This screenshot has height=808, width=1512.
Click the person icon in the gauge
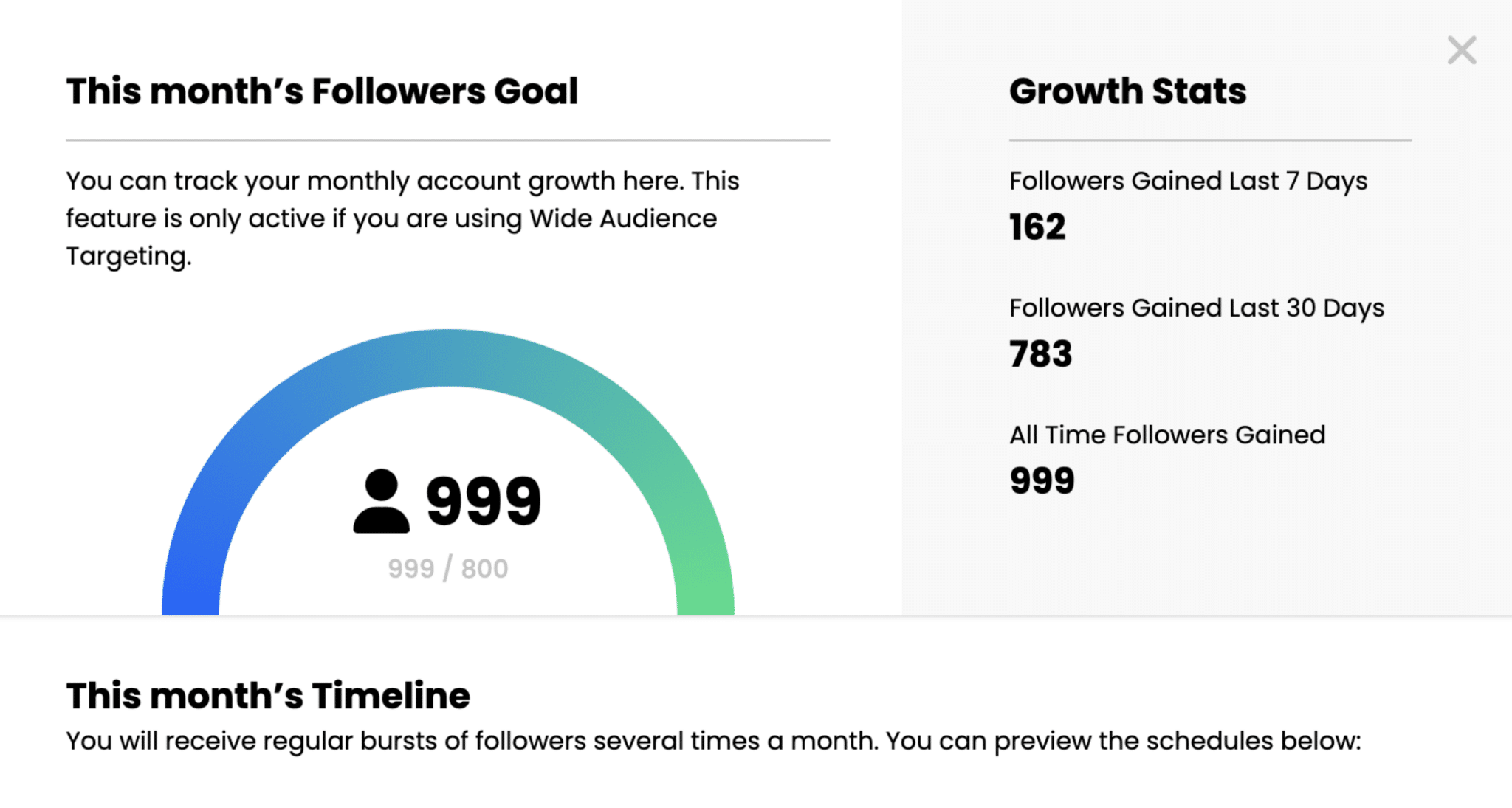[381, 501]
